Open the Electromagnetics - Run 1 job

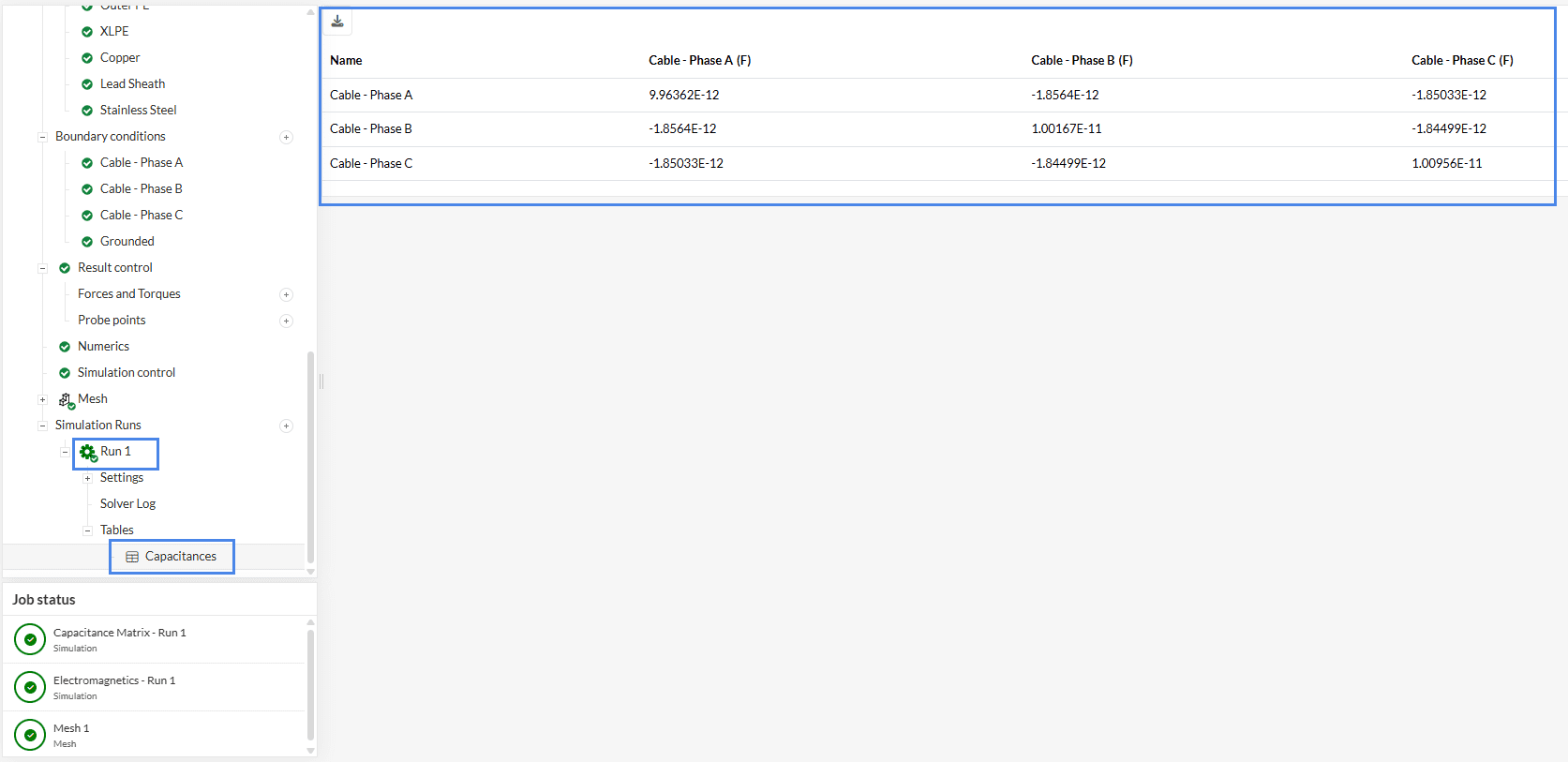(x=113, y=681)
